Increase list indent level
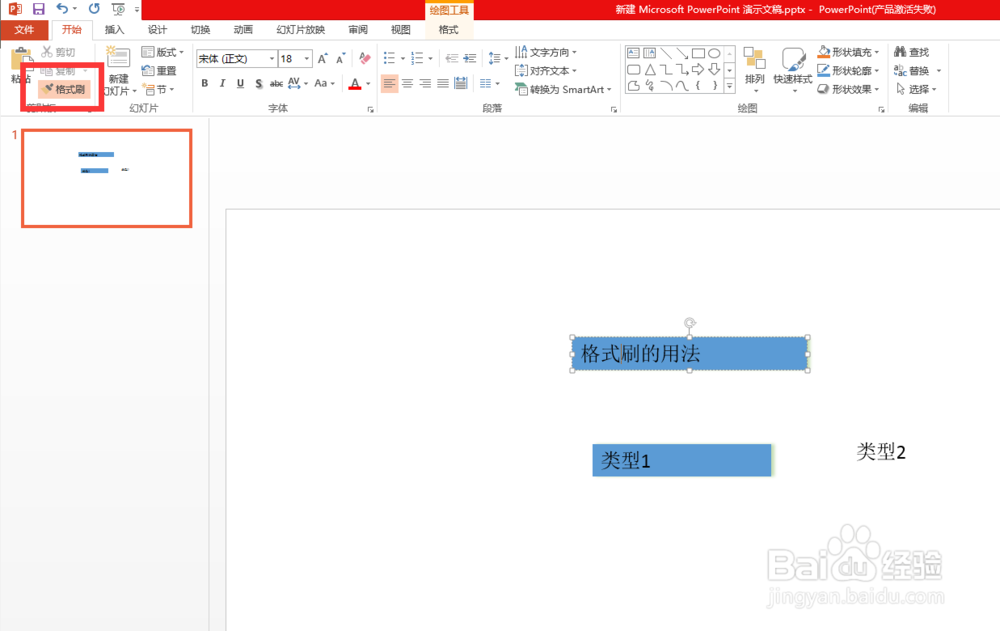Image resolution: width=1000 pixels, height=631 pixels. coord(470,59)
